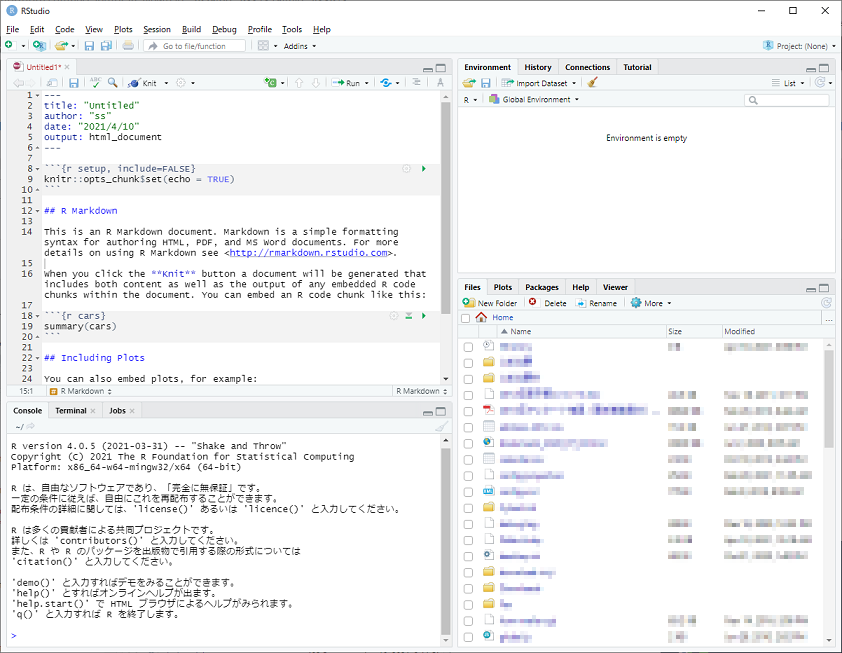
Task: Check the last file row checkbox
Action: pos(468,637)
